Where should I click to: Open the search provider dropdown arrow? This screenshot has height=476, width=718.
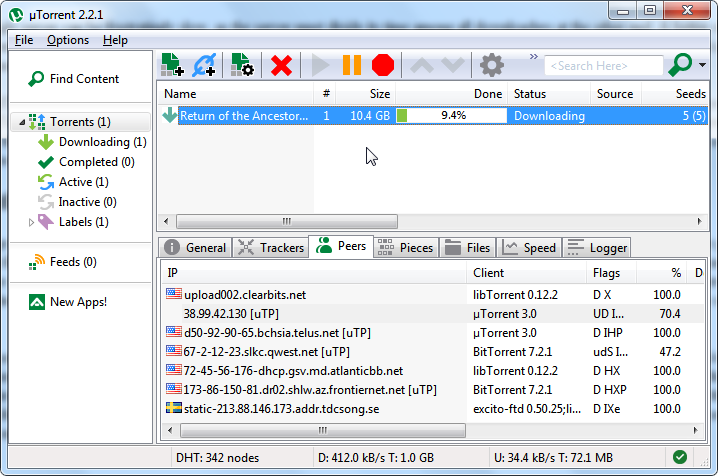[702, 65]
